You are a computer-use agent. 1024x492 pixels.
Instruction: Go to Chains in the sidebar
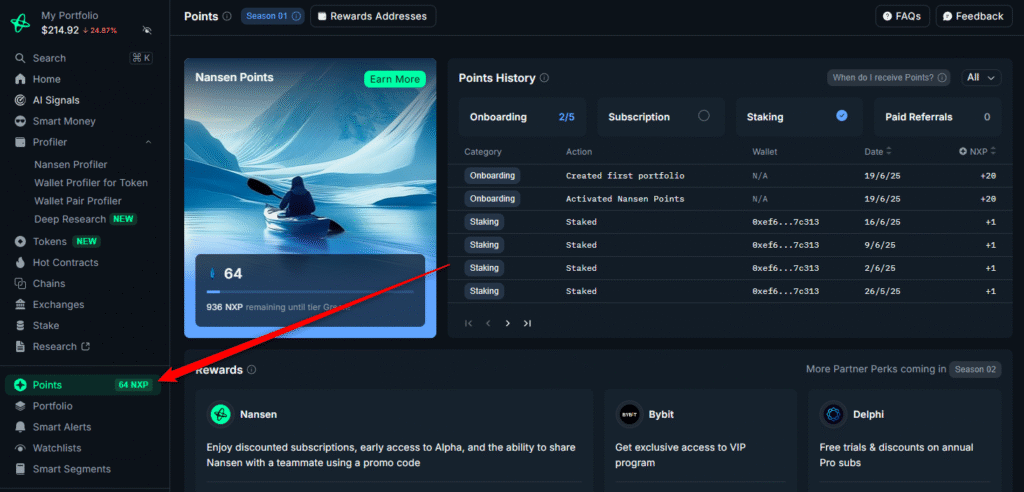51,284
